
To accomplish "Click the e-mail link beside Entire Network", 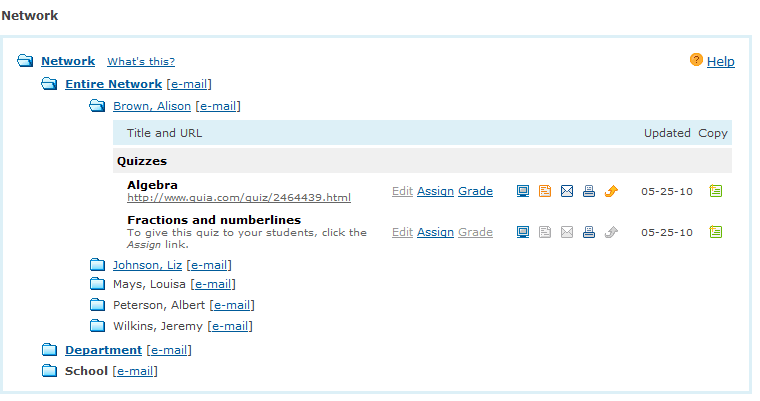I will coord(189,84).
